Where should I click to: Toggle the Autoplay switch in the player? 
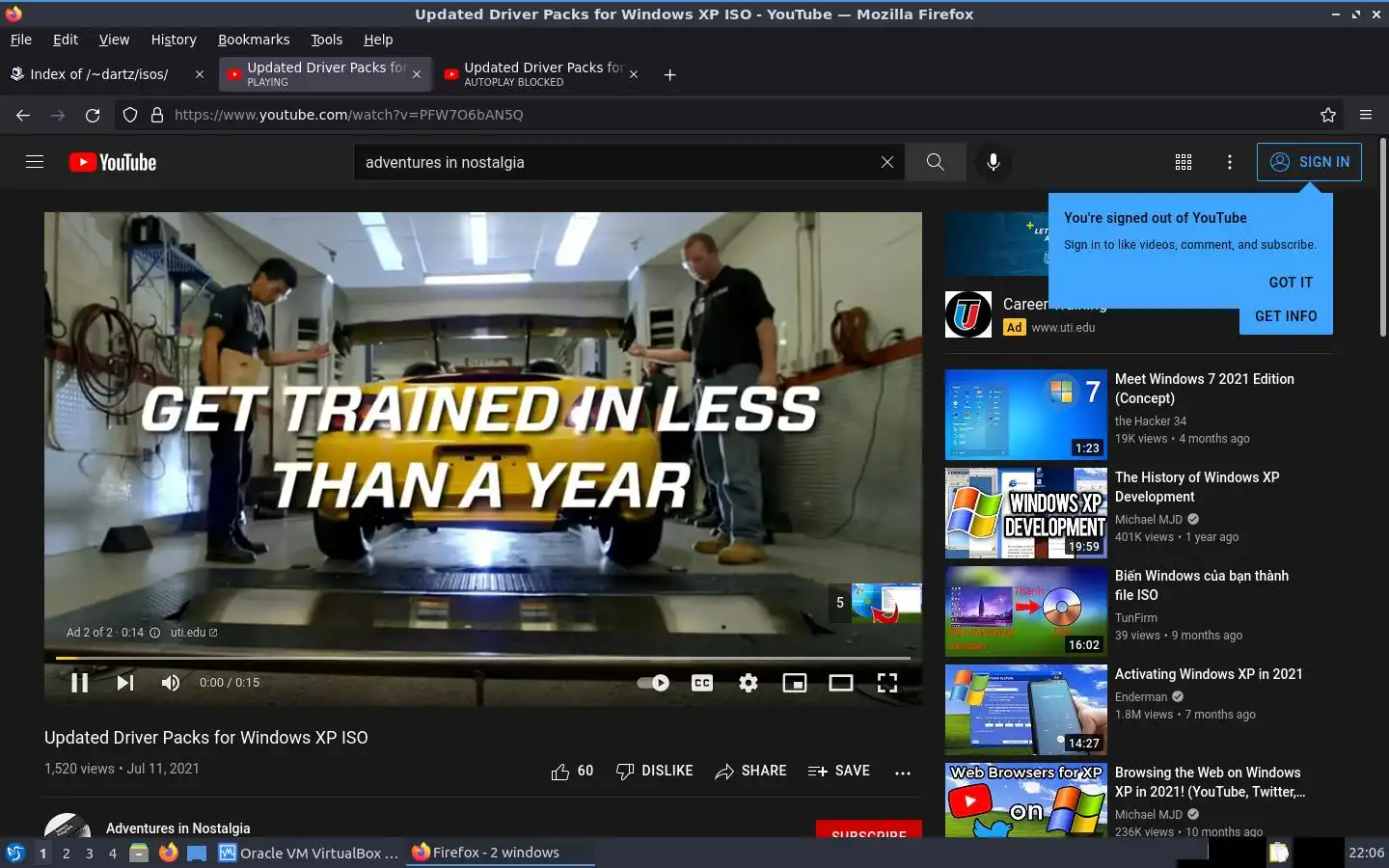(653, 683)
